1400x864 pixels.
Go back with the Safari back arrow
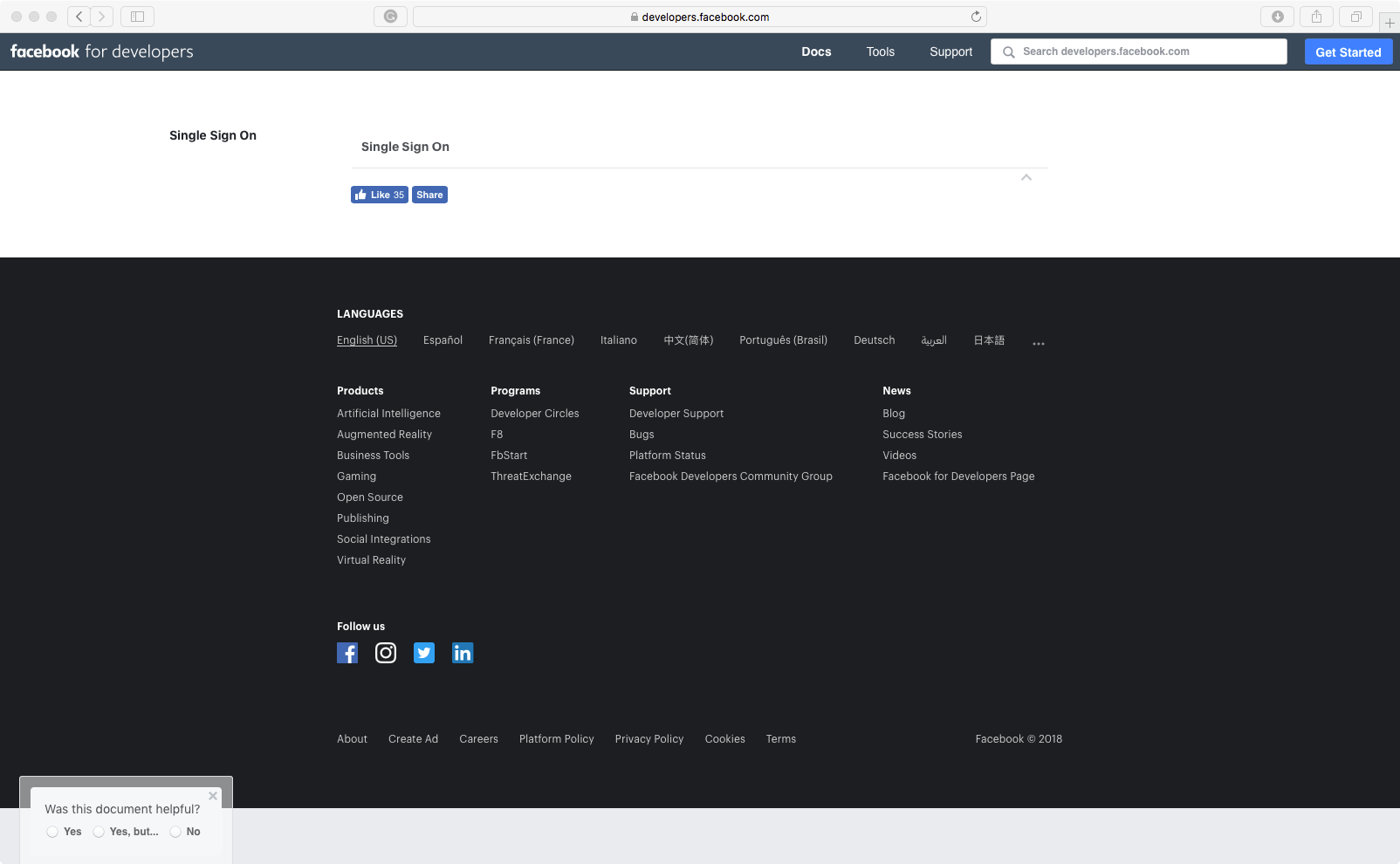(x=79, y=17)
